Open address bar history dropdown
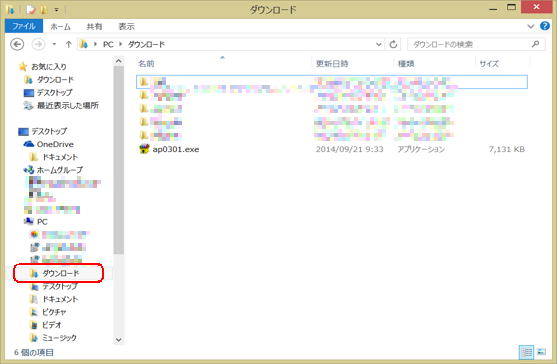 click(379, 44)
